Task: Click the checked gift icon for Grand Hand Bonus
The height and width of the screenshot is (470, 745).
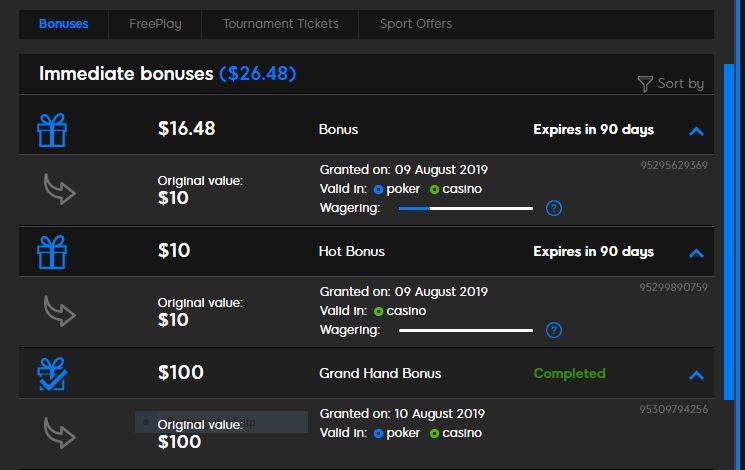Action: [52, 374]
